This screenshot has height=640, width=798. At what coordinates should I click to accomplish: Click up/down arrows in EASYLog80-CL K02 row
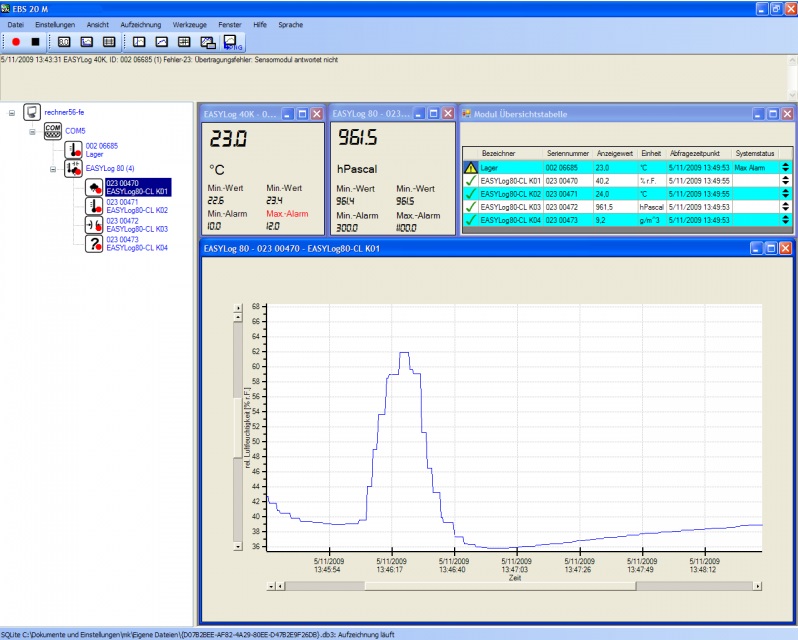(x=786, y=194)
